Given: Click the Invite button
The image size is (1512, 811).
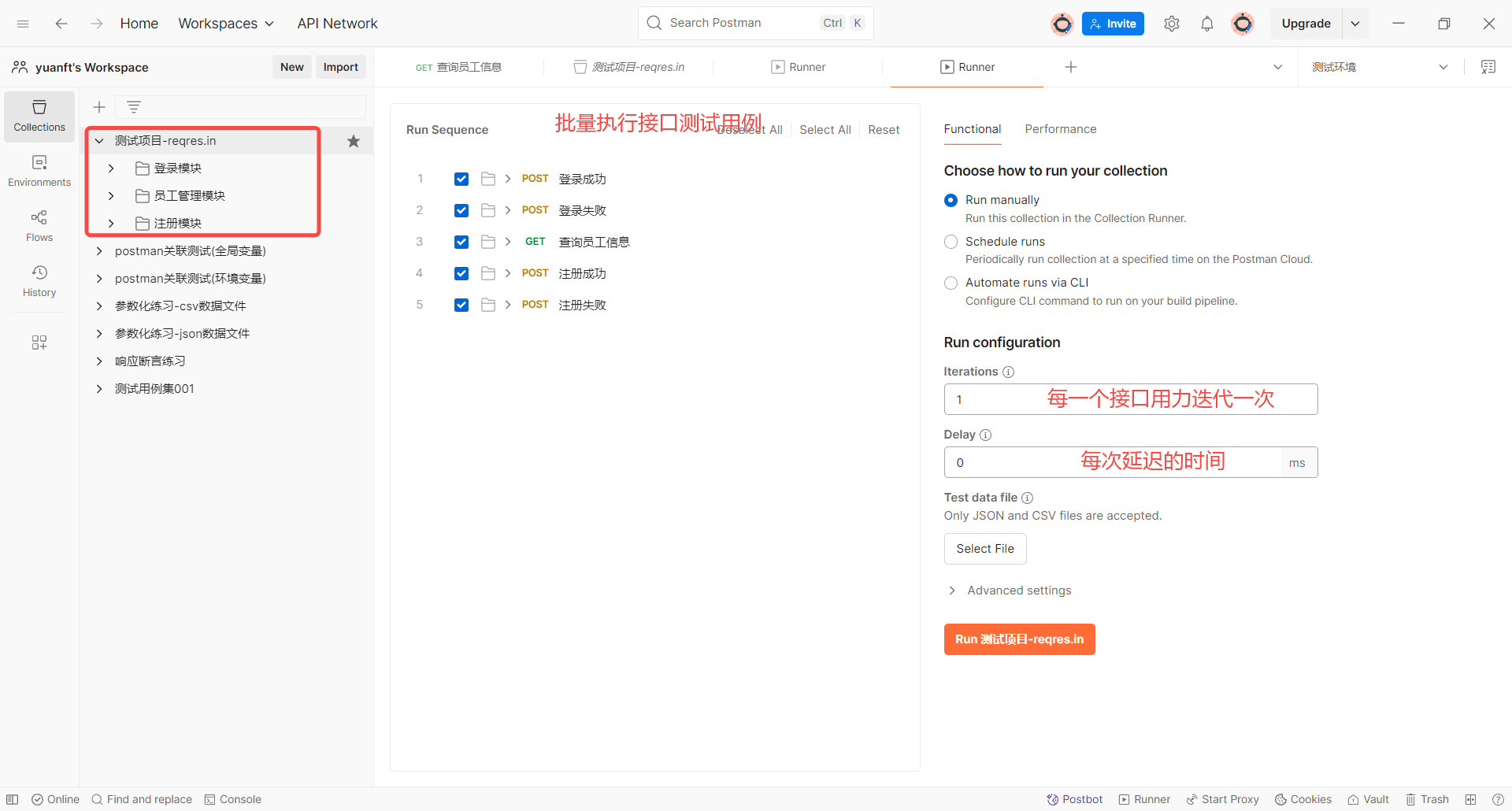Looking at the screenshot, I should point(1113,24).
